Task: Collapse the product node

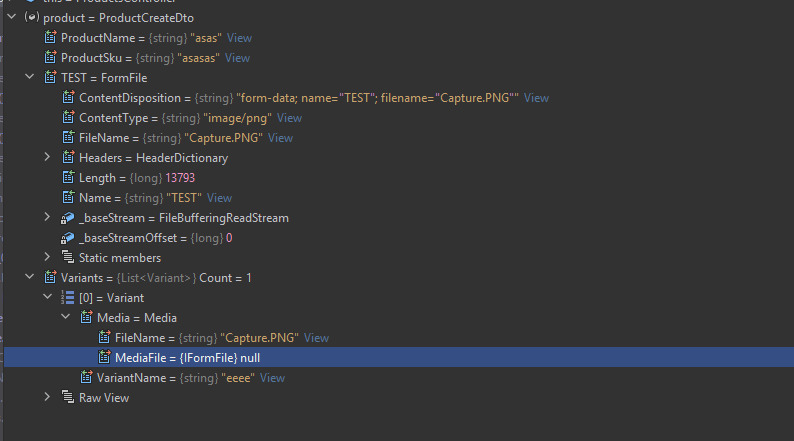Action: click(11, 17)
